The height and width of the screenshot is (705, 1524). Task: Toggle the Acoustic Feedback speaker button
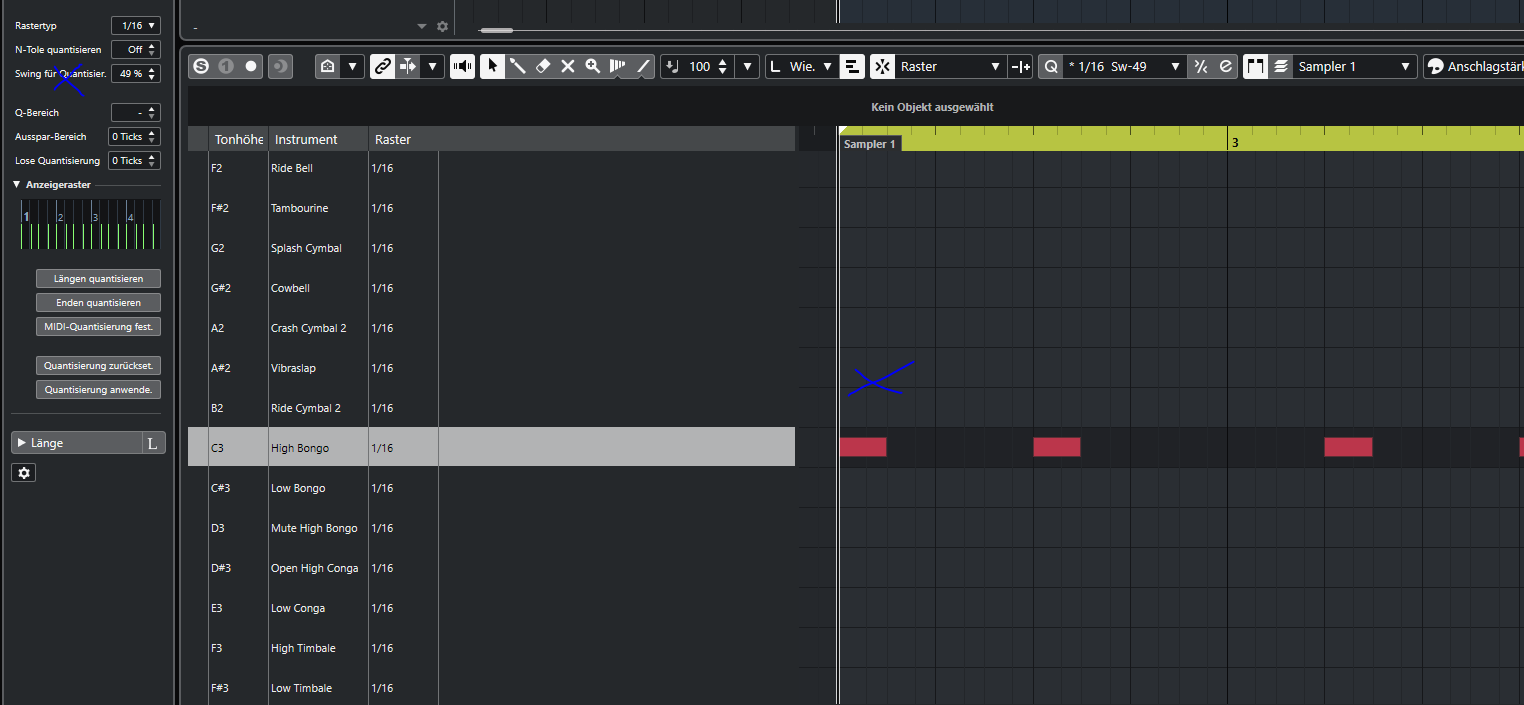tap(462, 66)
